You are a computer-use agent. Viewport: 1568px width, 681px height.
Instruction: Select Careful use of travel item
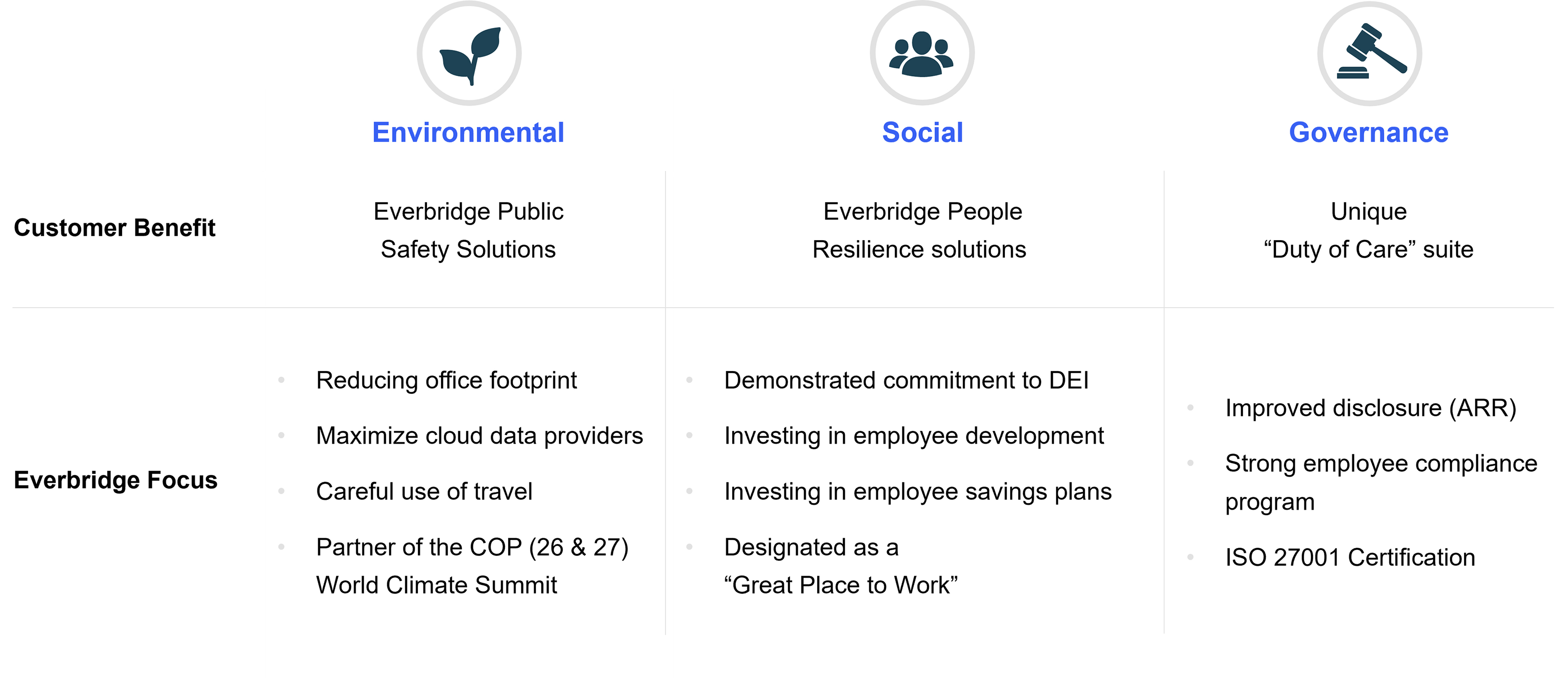coord(424,491)
